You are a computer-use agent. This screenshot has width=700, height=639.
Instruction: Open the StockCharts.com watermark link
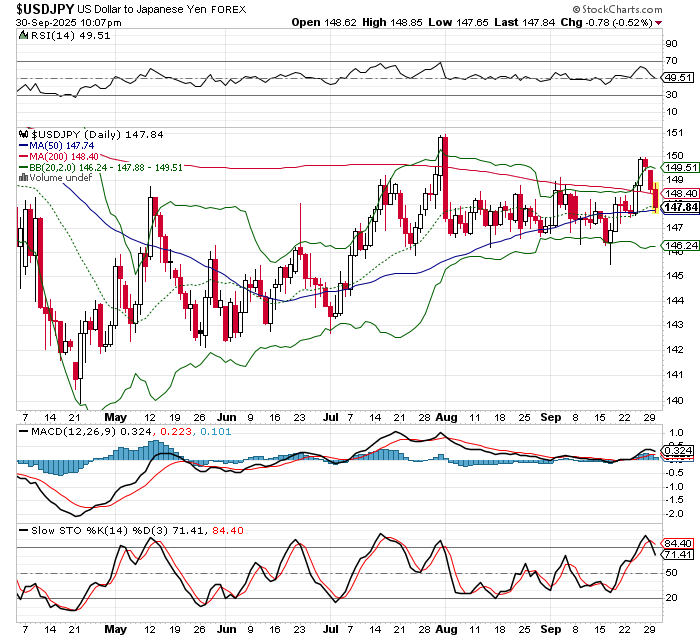[x=640, y=7]
